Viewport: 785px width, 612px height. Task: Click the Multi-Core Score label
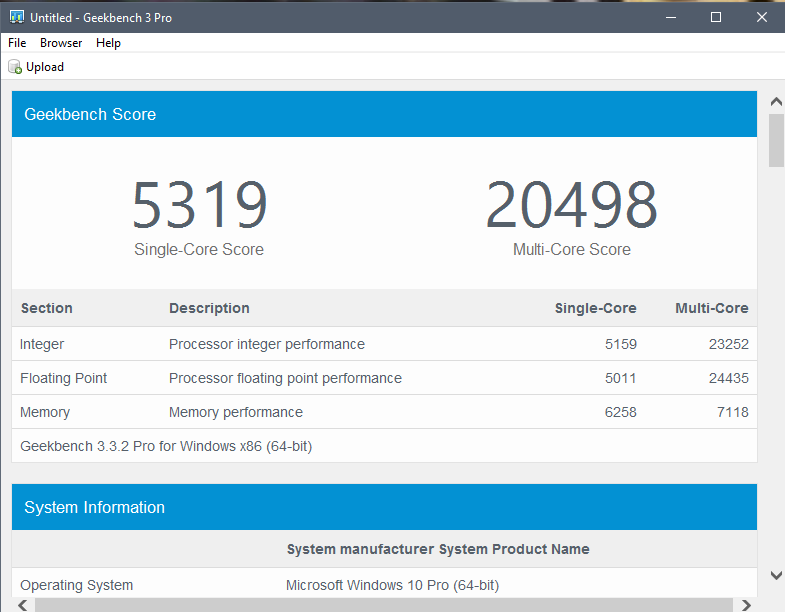click(x=572, y=249)
